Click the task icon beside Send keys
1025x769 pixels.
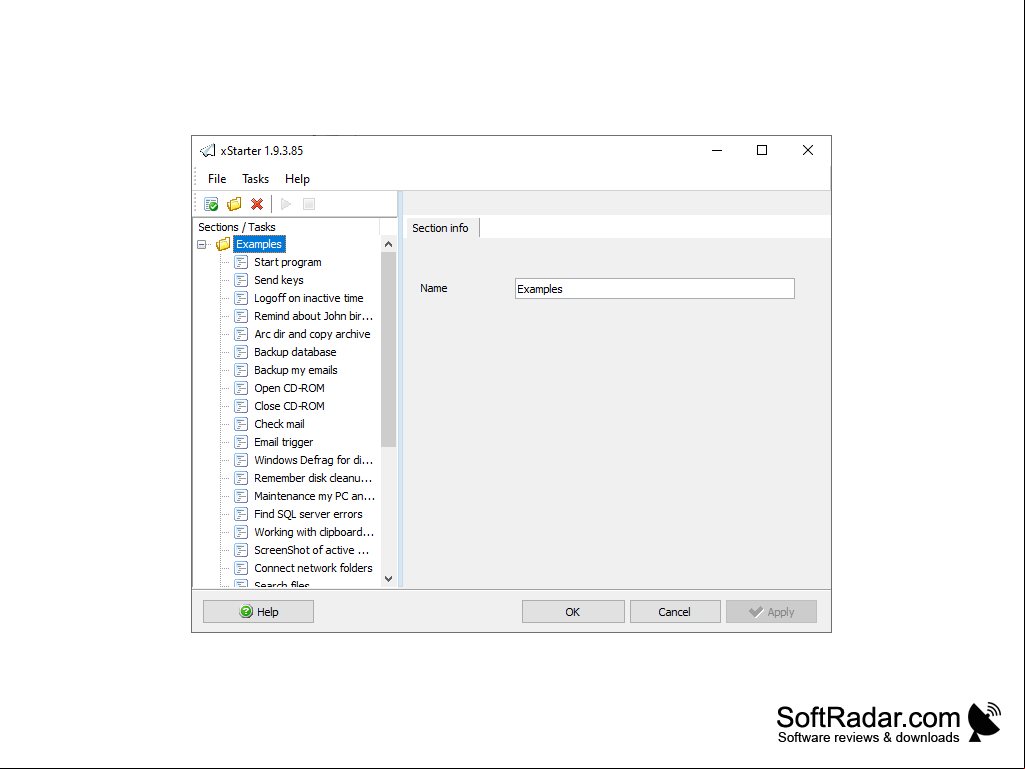(241, 280)
